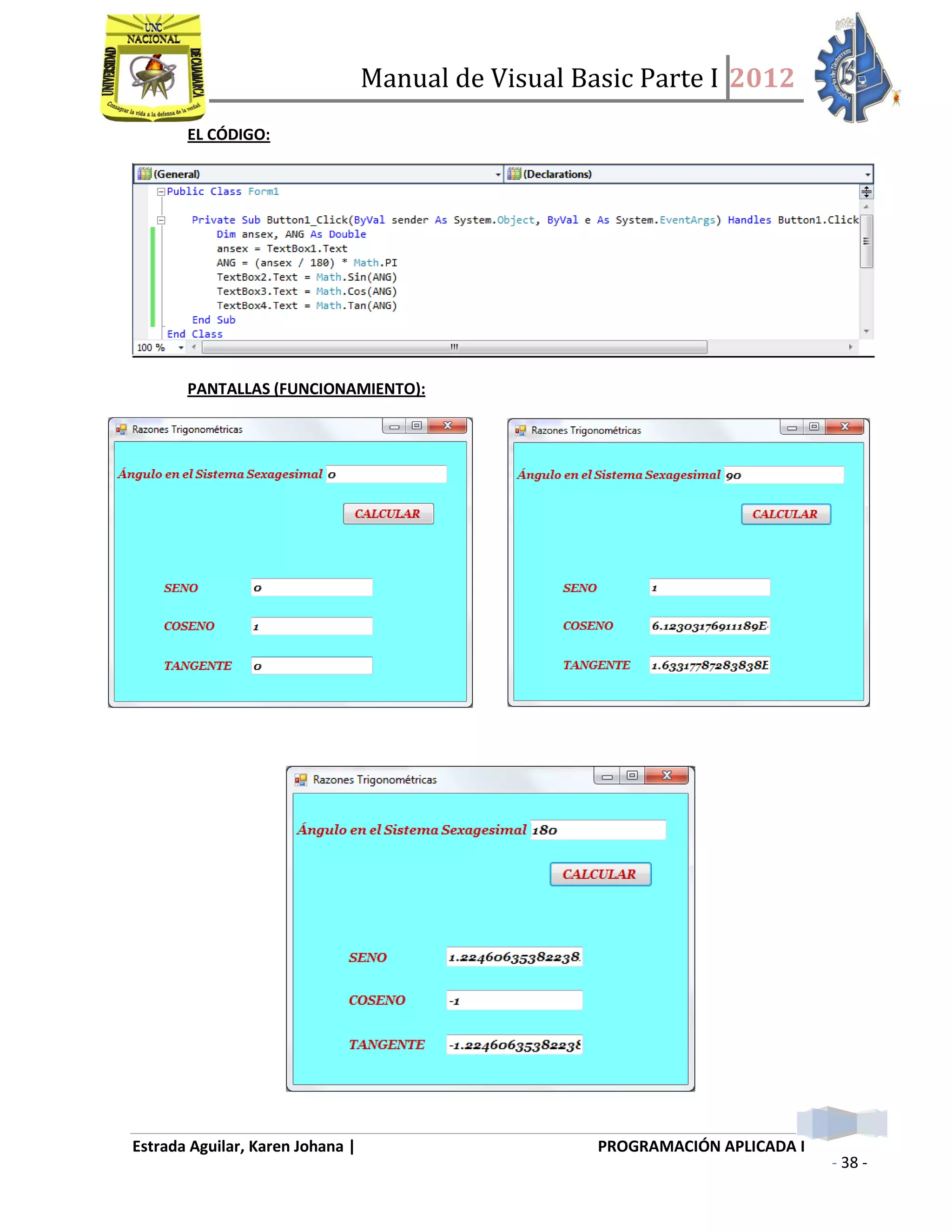The height and width of the screenshot is (1232, 952).
Task: Click the COSENO label in the angle 0 window
Action: coord(190,626)
